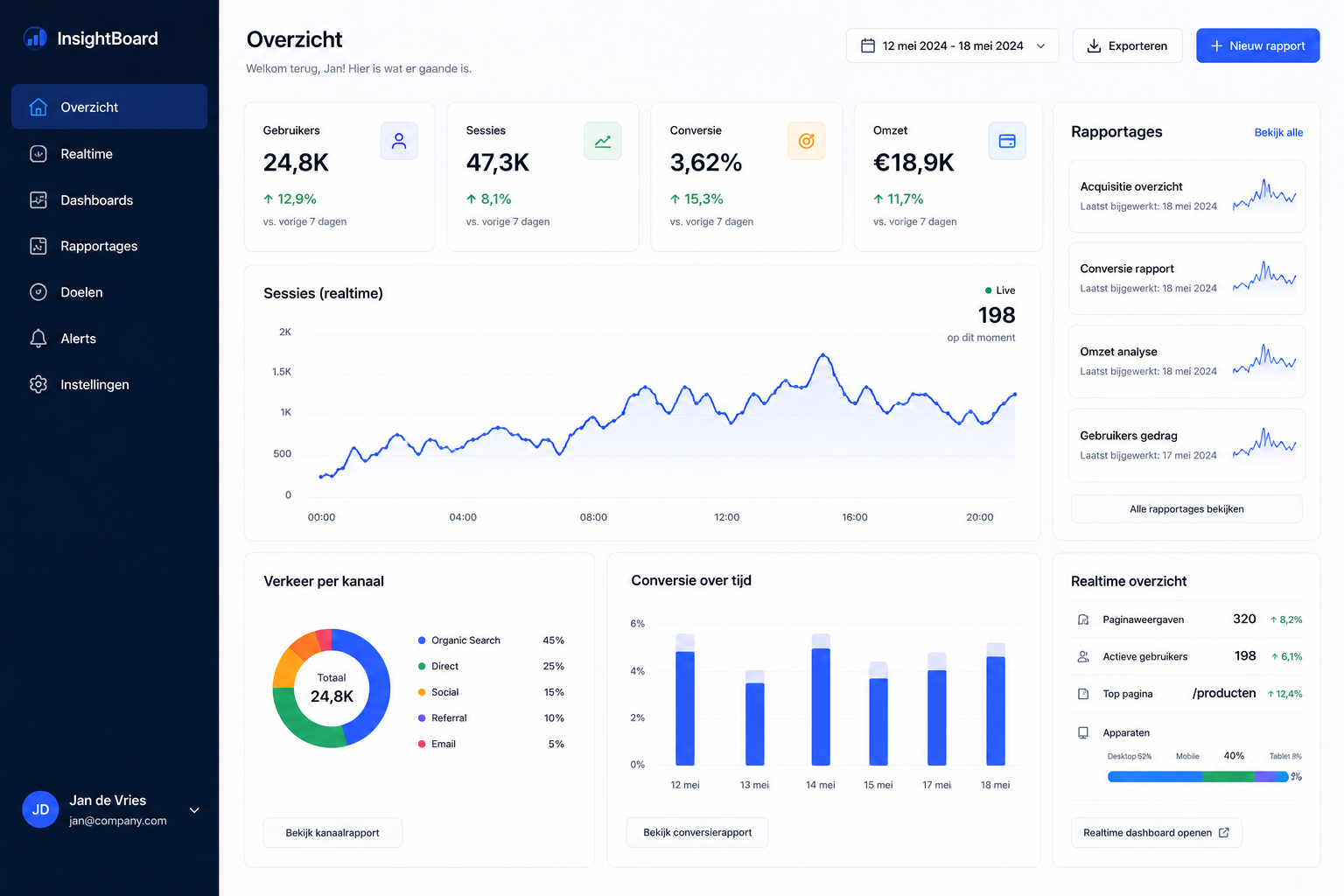
Task: Go to the Overzicht menu item
Action: [x=109, y=107]
